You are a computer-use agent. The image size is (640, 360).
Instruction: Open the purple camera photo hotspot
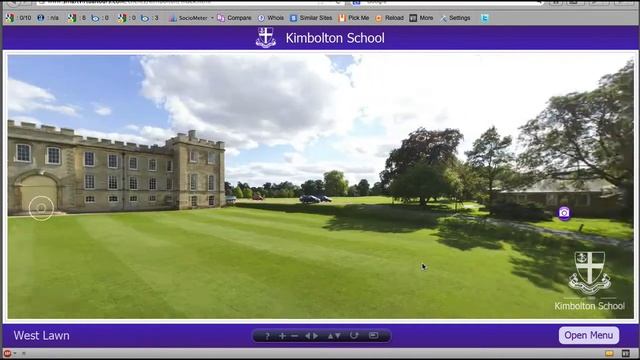[x=564, y=213]
